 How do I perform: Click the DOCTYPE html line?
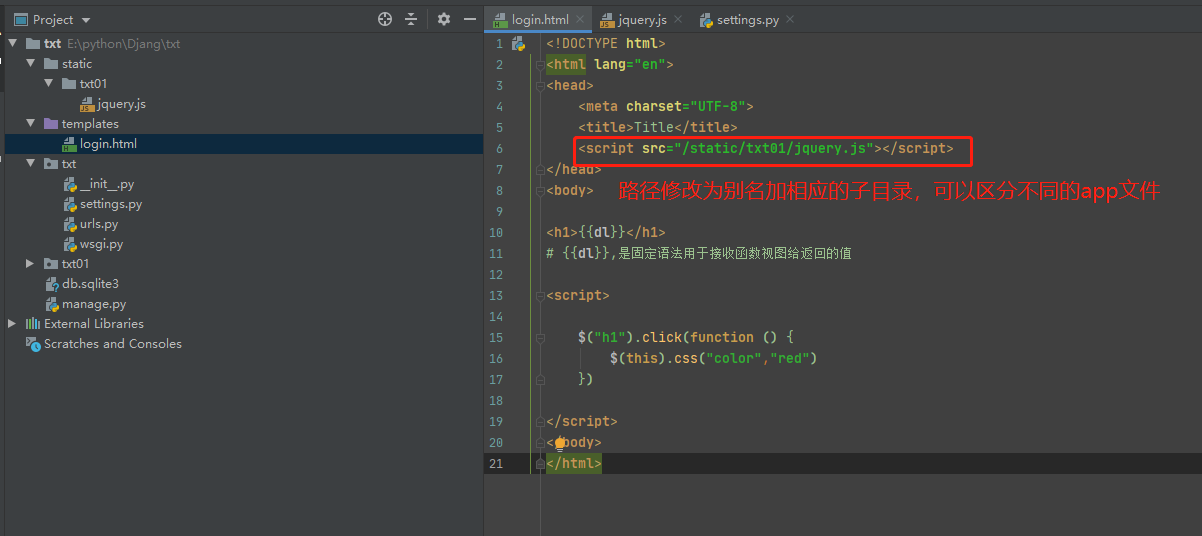pyautogui.click(x=605, y=44)
